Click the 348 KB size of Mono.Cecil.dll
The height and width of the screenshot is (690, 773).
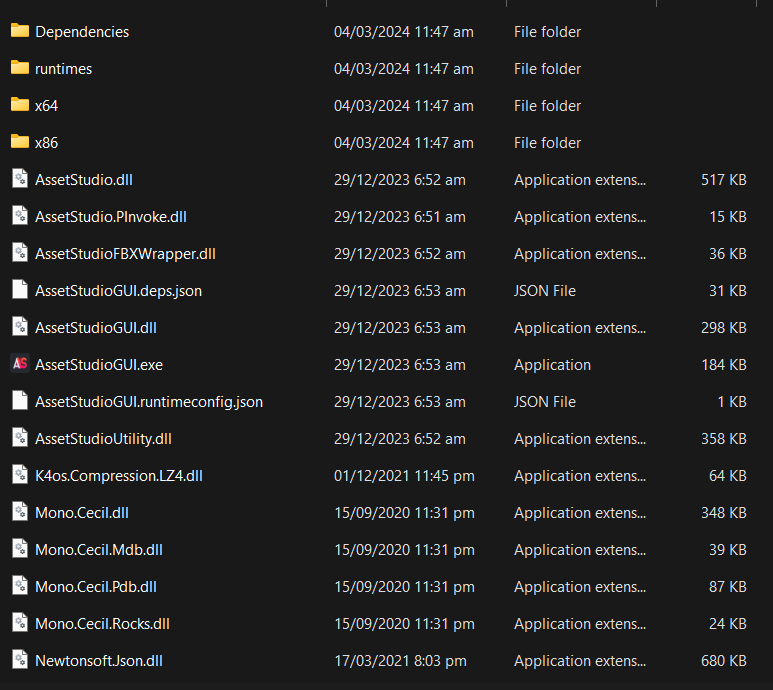pos(724,513)
